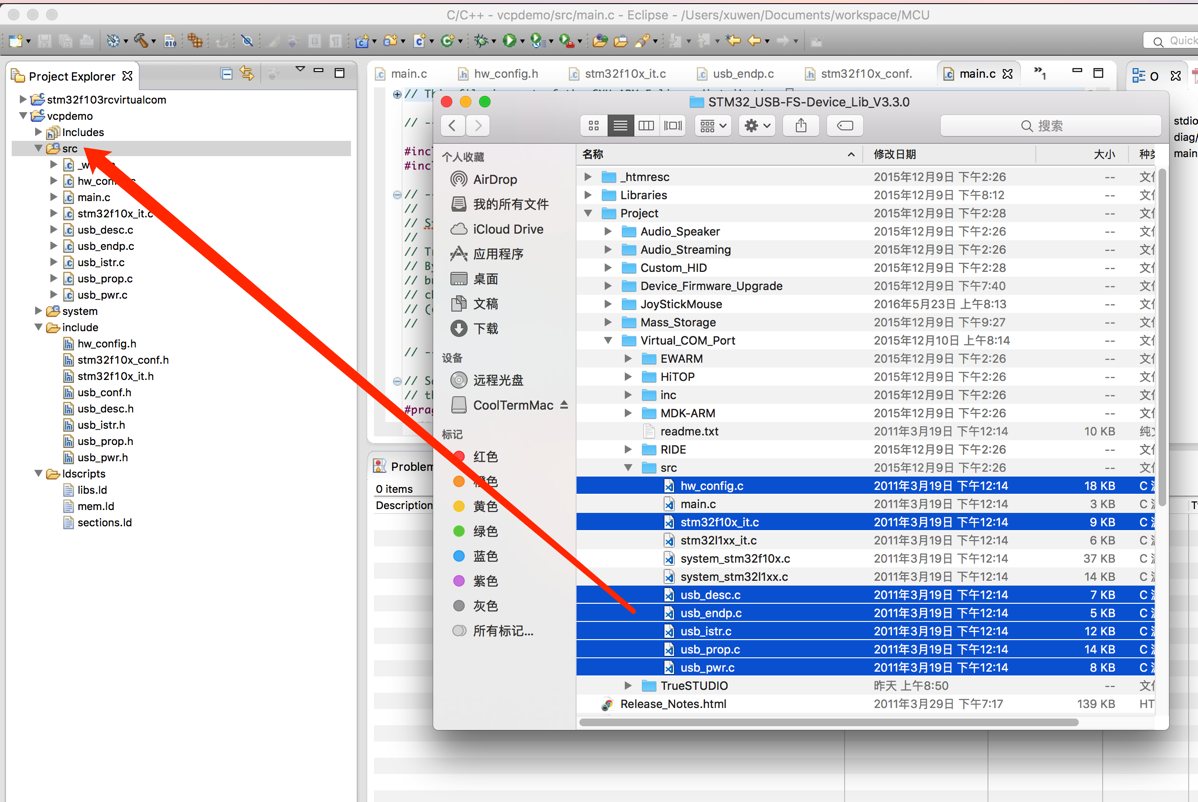Open Finder action gear menu
1198x802 pixels.
757,125
